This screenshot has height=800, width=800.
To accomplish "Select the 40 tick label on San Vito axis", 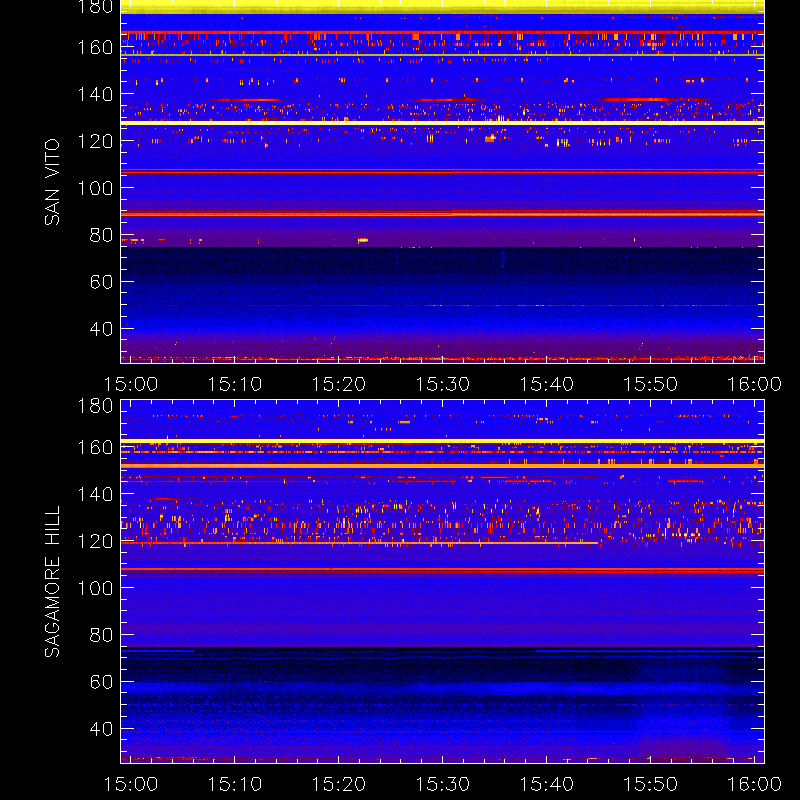I will click(x=102, y=329).
